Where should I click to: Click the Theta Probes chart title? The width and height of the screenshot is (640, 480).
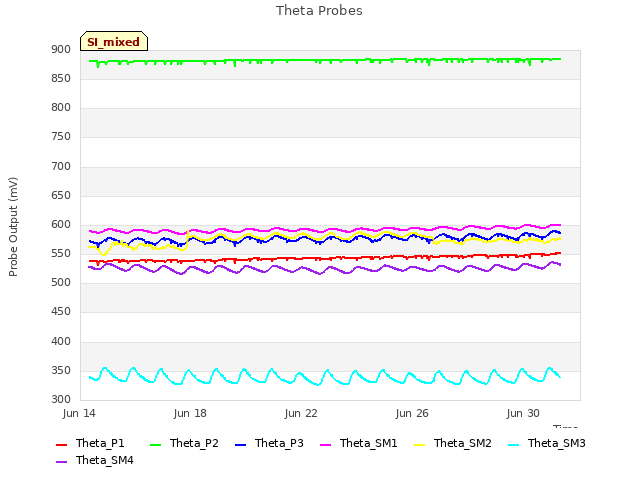point(319,11)
